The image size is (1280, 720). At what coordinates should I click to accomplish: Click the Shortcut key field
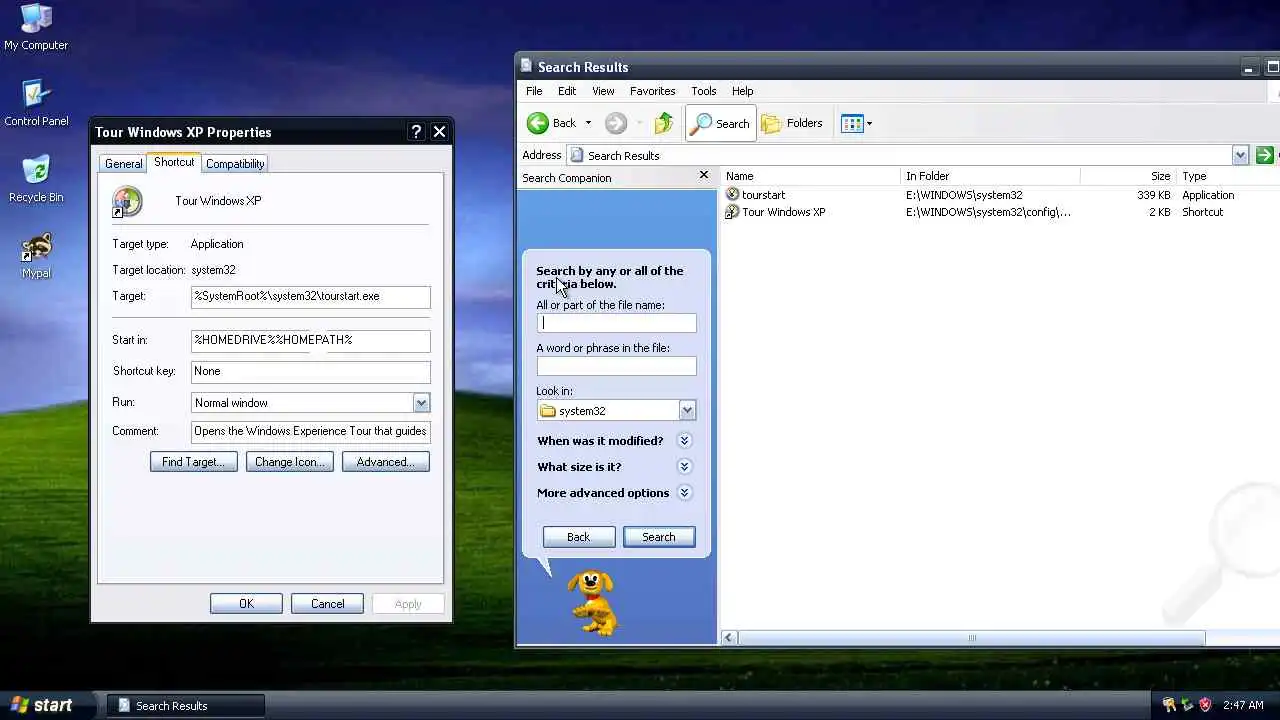[x=311, y=371]
